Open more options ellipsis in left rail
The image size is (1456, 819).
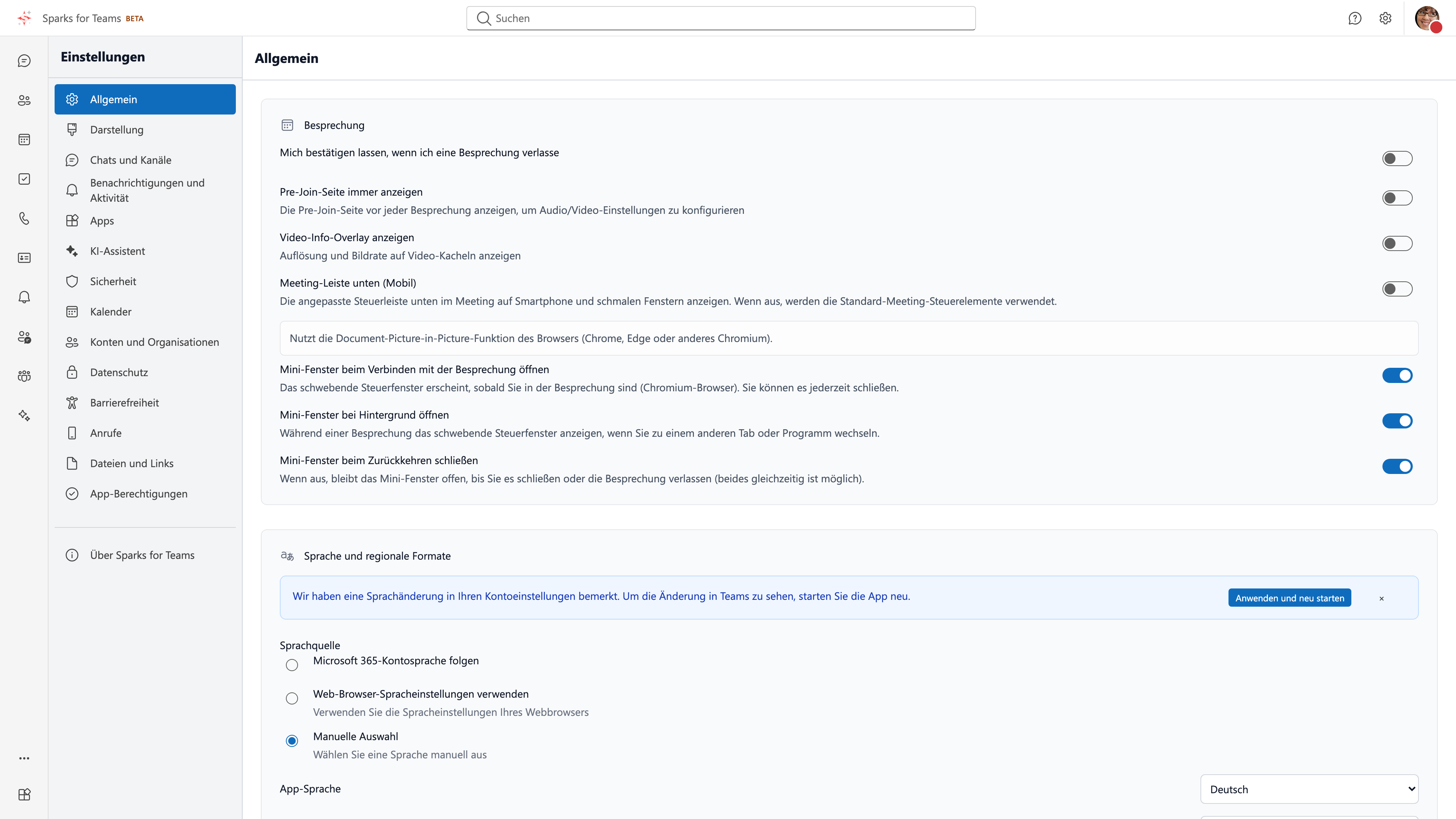pos(24,758)
